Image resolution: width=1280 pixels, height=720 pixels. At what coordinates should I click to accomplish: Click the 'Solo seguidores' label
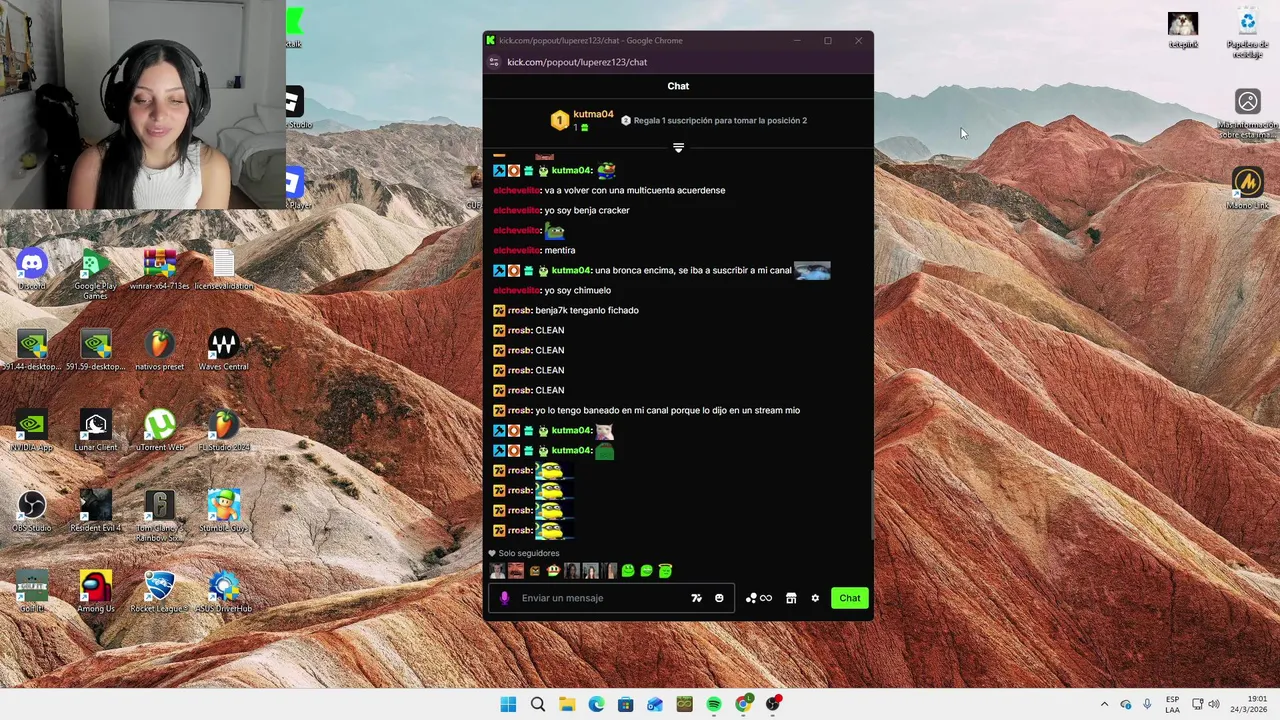(529, 553)
